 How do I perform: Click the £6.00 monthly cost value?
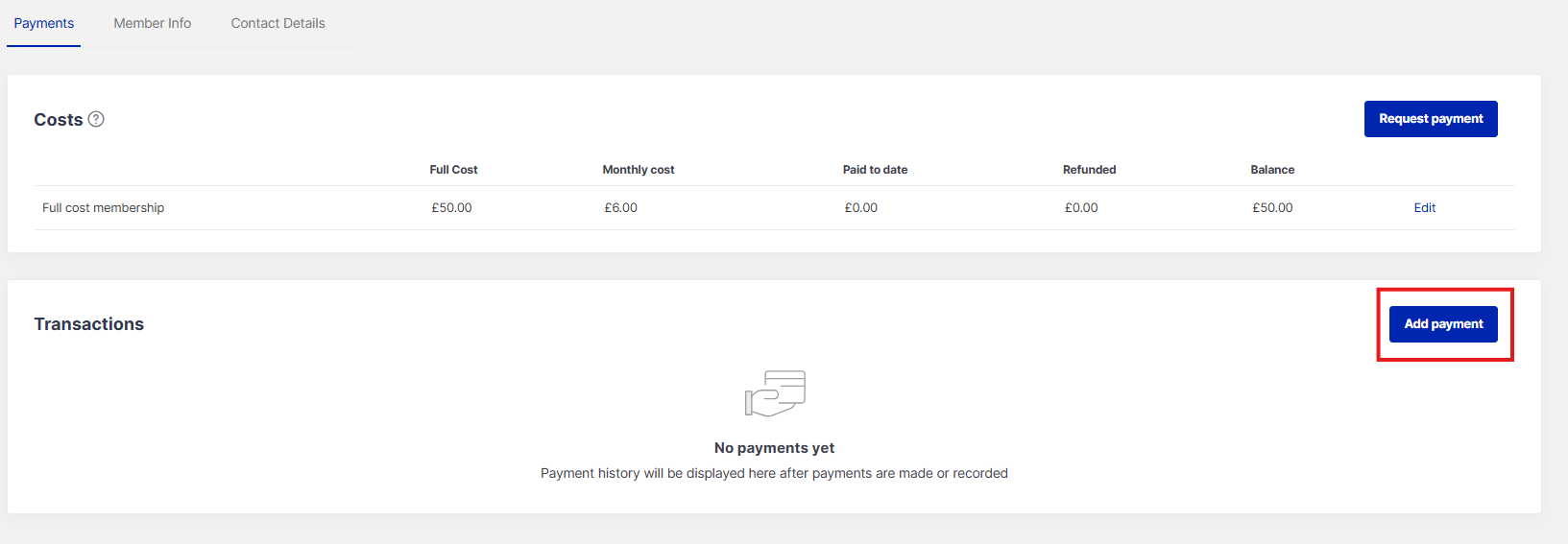[620, 208]
